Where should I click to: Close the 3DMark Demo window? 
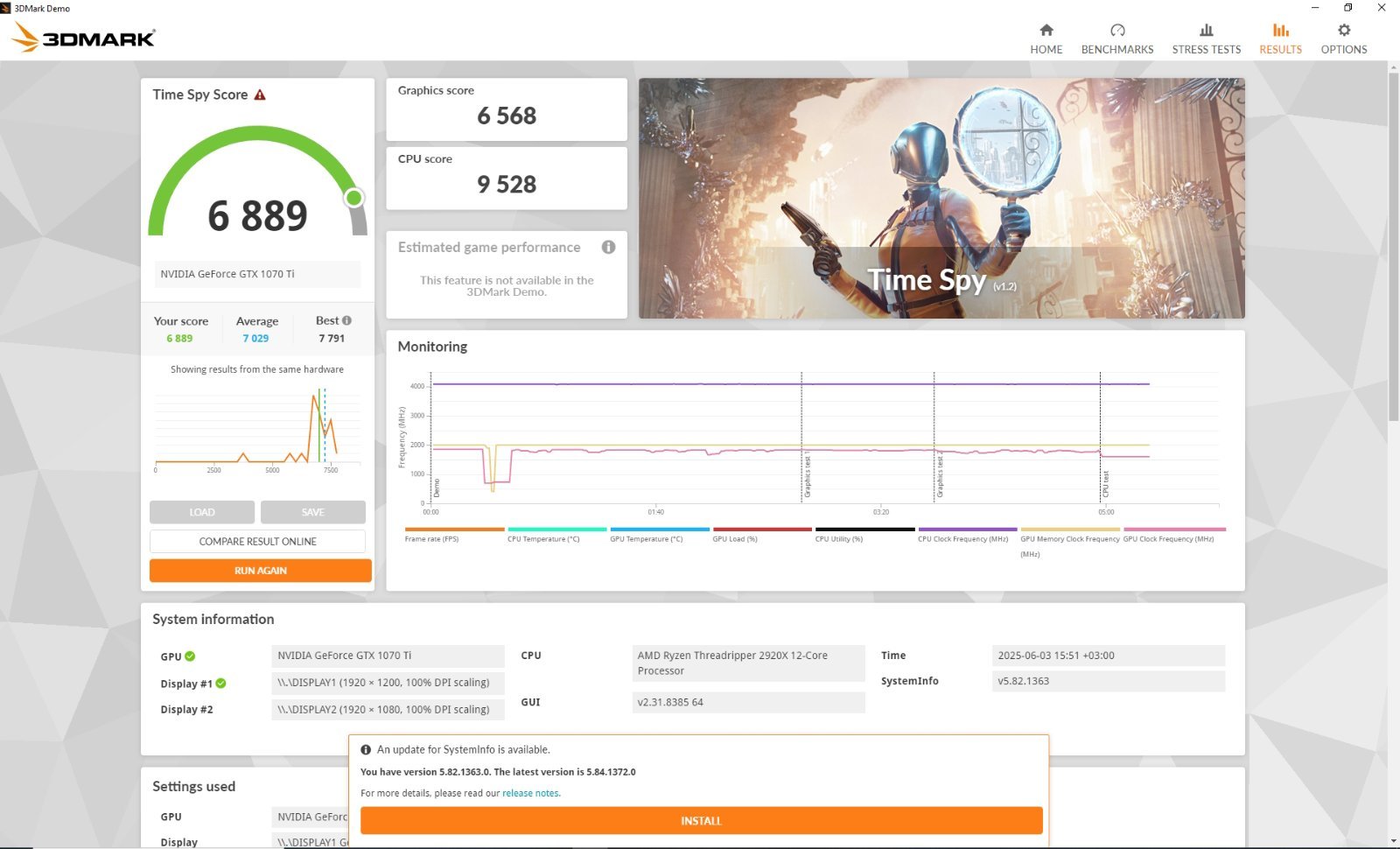pyautogui.click(x=1382, y=8)
